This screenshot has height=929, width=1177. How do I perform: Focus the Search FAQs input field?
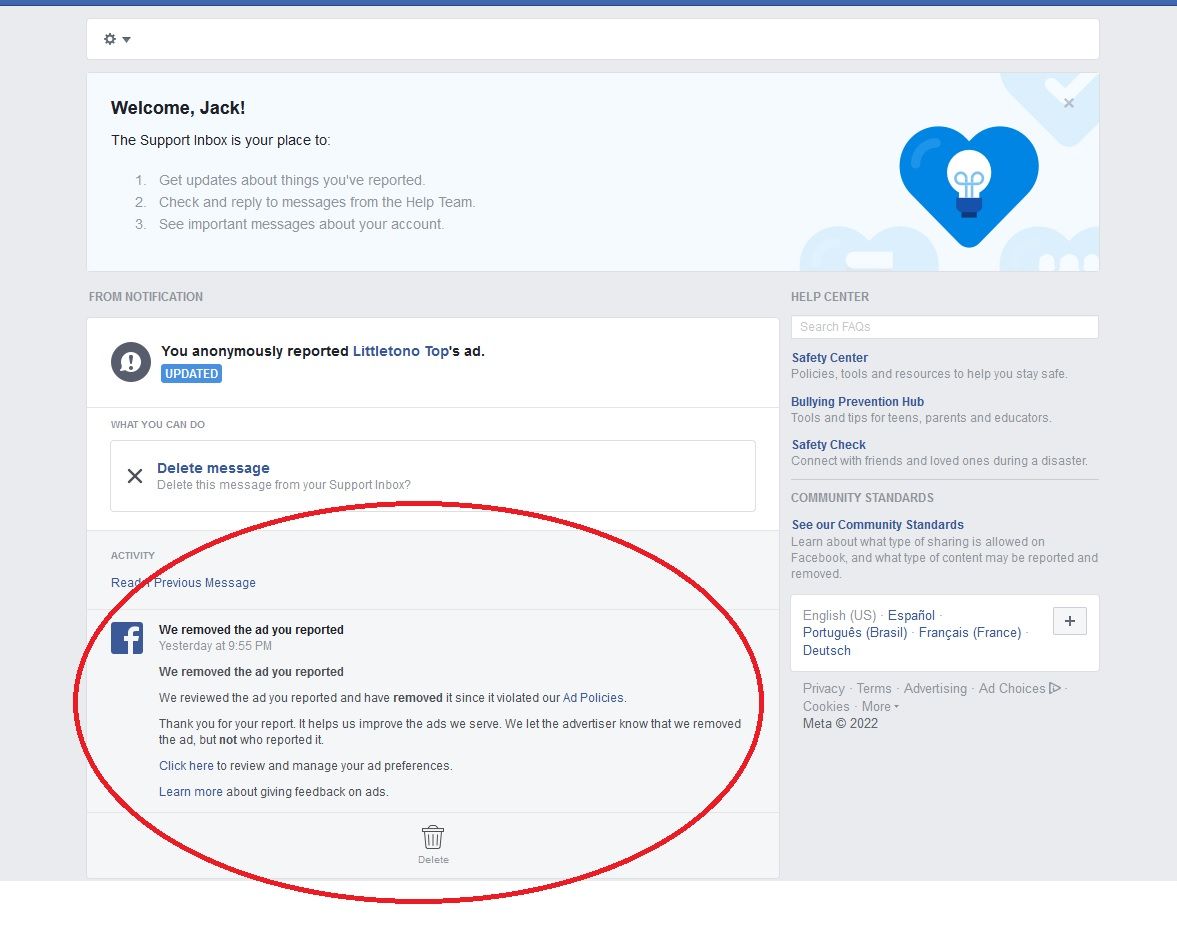(944, 327)
